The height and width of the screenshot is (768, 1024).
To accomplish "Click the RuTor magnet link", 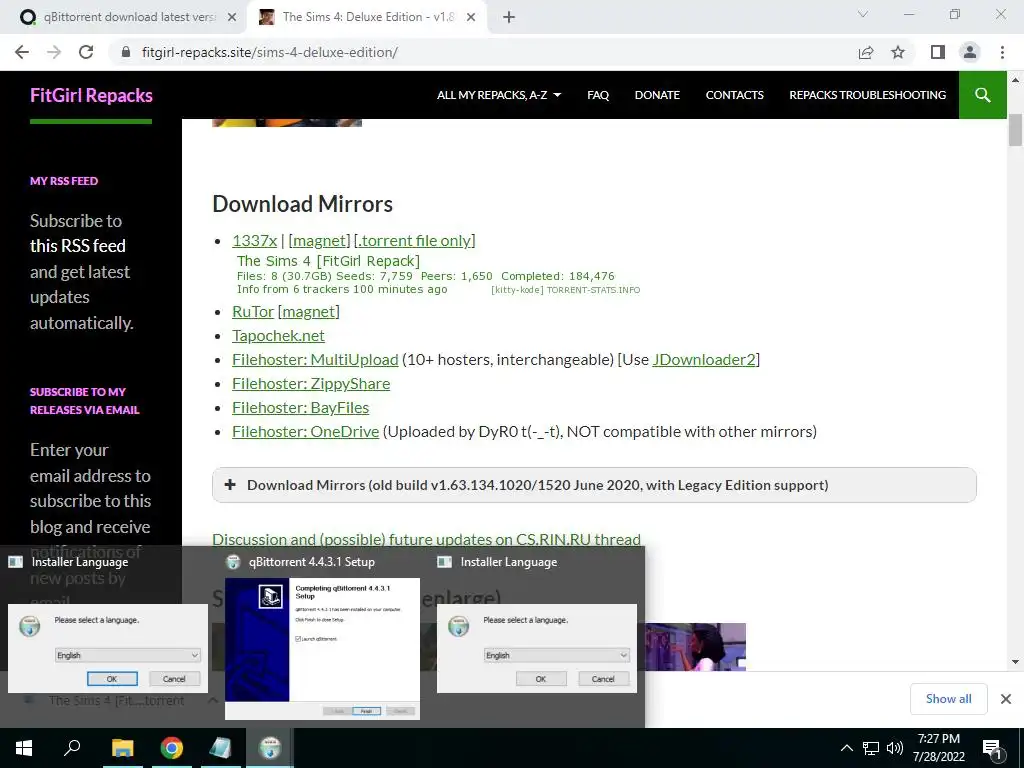I will pyautogui.click(x=309, y=312).
